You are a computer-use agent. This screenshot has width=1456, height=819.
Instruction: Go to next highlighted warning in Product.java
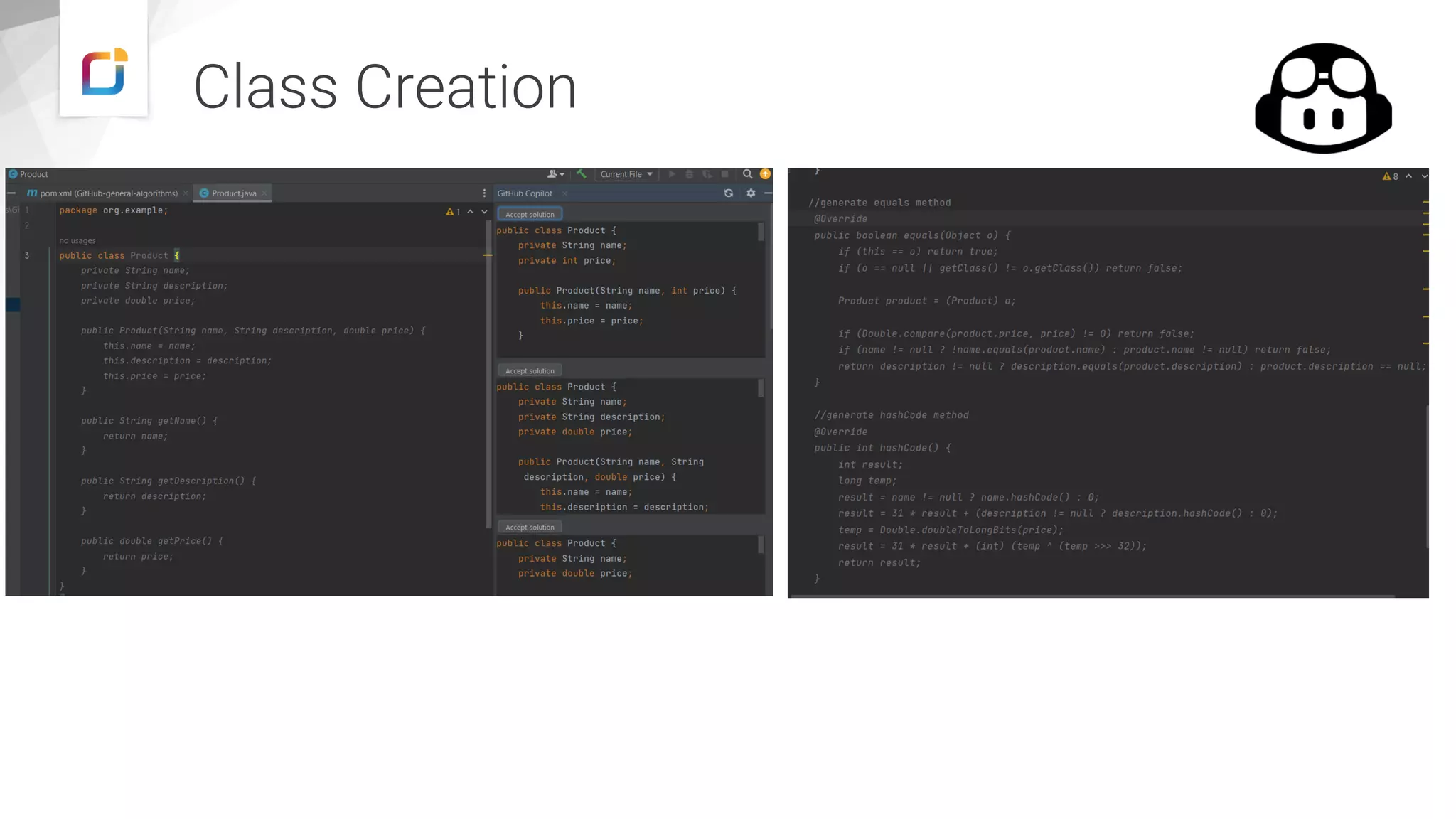485,212
